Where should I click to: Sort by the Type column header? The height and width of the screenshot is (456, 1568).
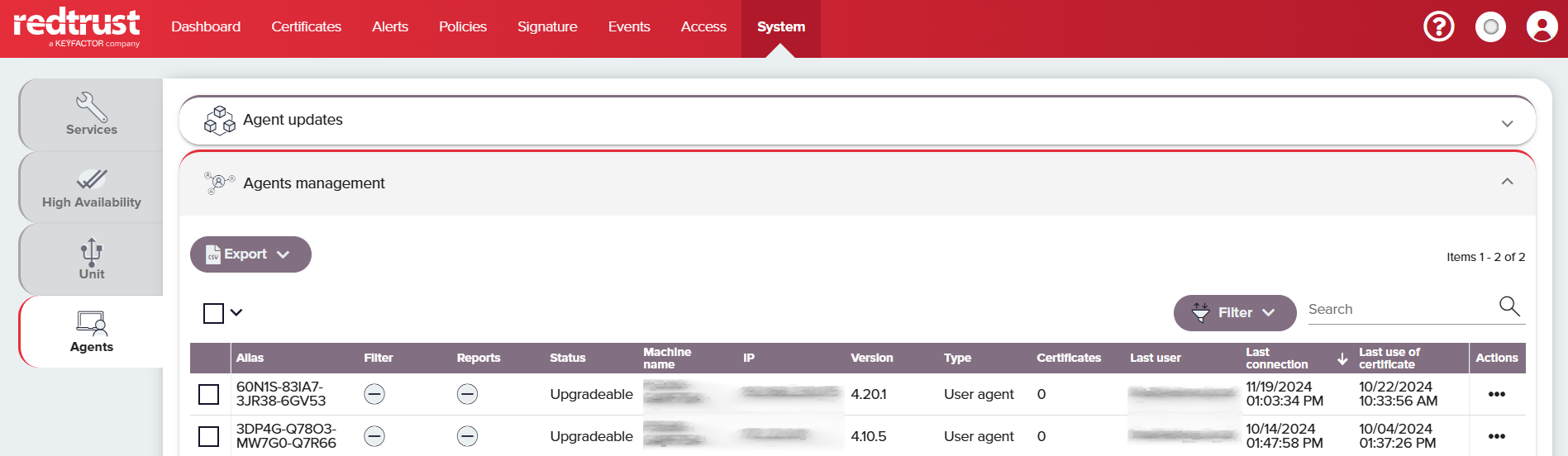click(x=957, y=358)
